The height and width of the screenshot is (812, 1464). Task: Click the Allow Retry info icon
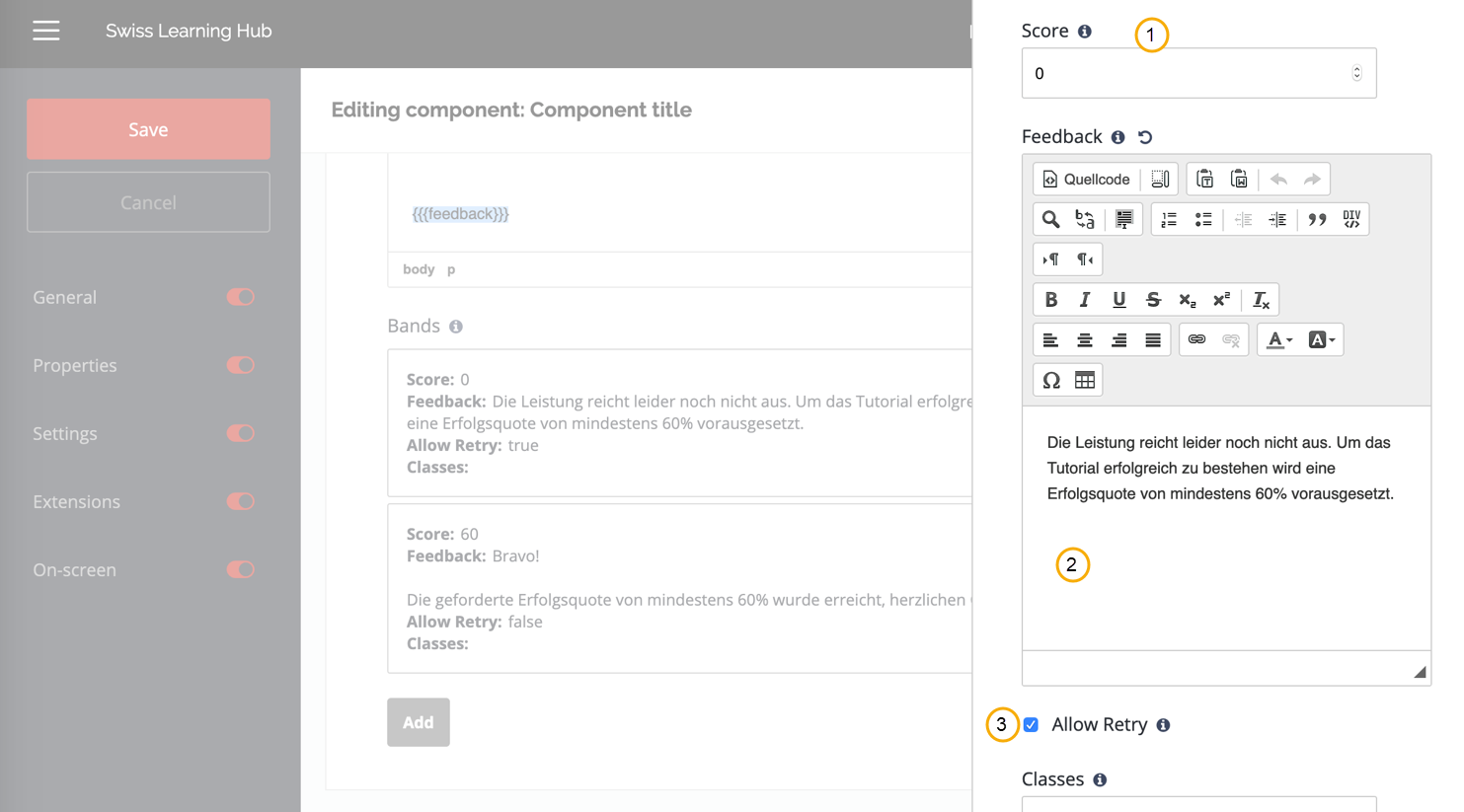coord(1163,725)
